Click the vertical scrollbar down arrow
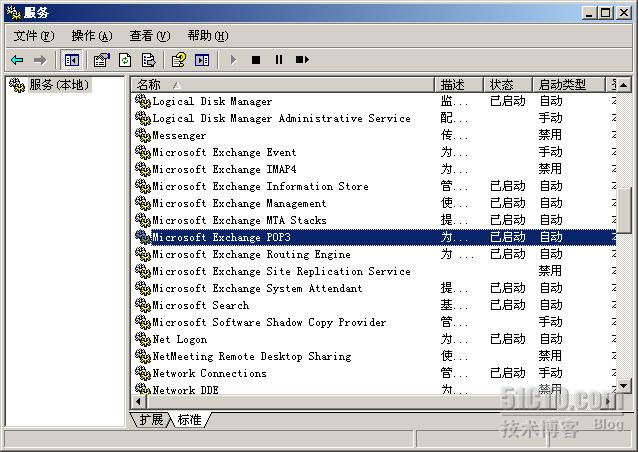 pos(623,385)
